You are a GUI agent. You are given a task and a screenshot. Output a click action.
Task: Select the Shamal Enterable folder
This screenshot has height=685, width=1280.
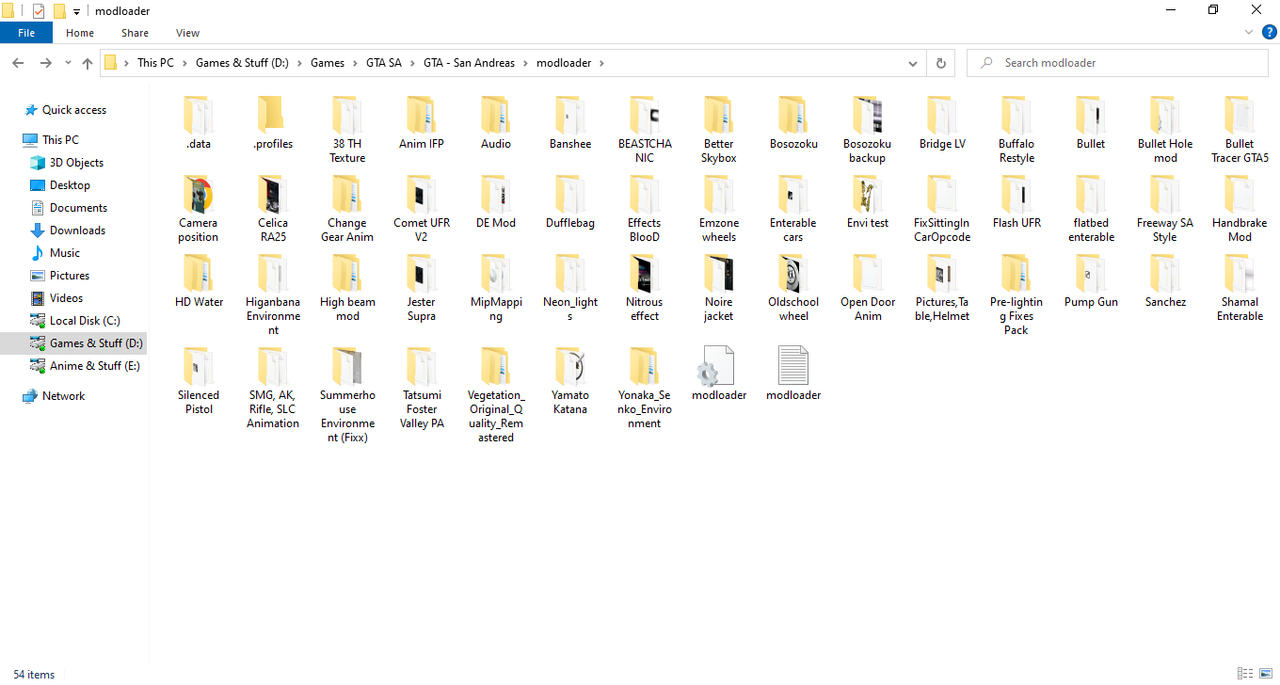(x=1239, y=288)
